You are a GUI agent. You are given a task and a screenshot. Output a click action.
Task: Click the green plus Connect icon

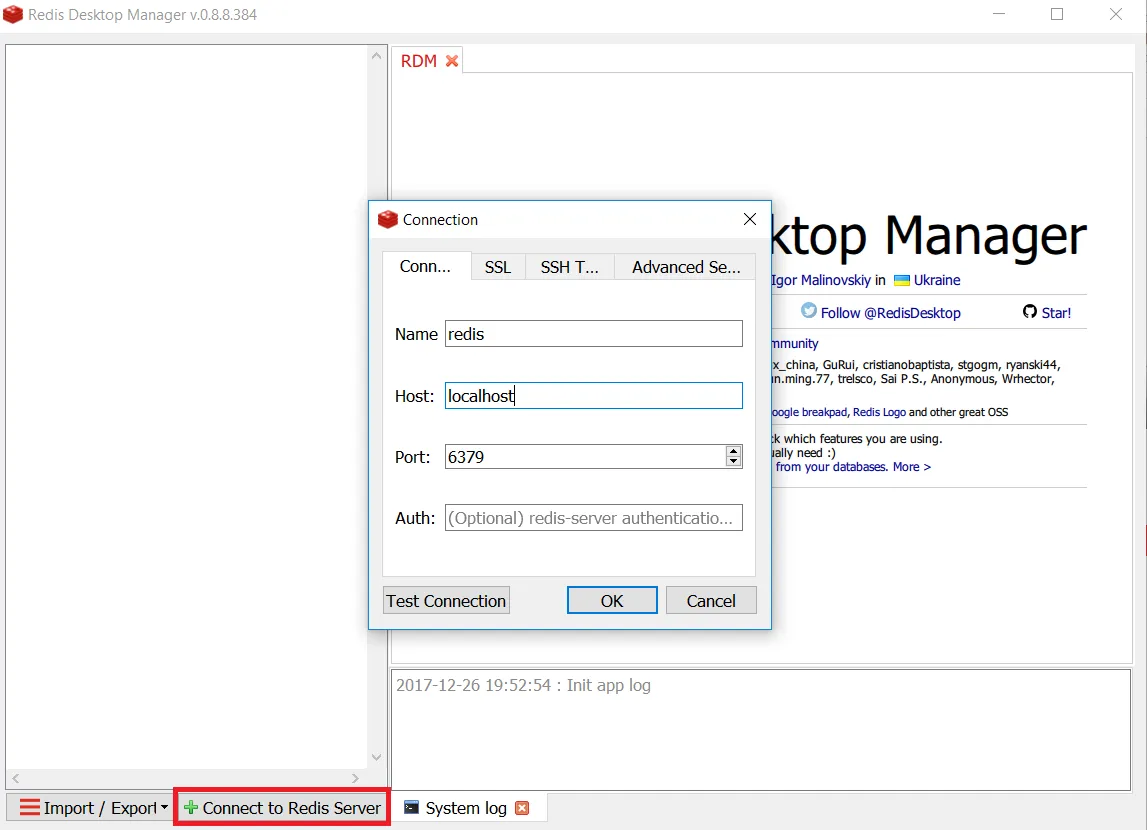(x=190, y=807)
